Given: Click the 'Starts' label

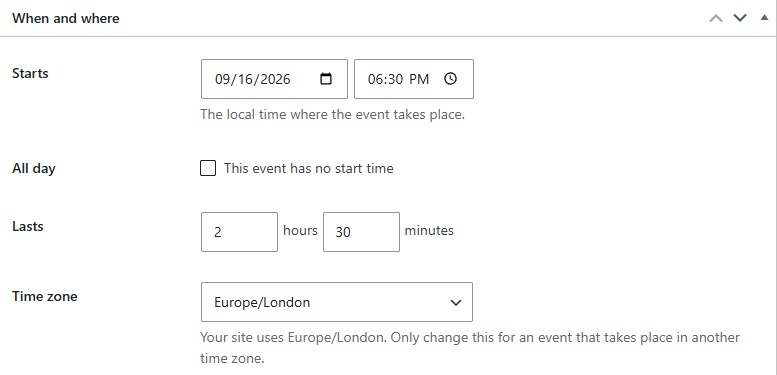Looking at the screenshot, I should coord(30,73).
